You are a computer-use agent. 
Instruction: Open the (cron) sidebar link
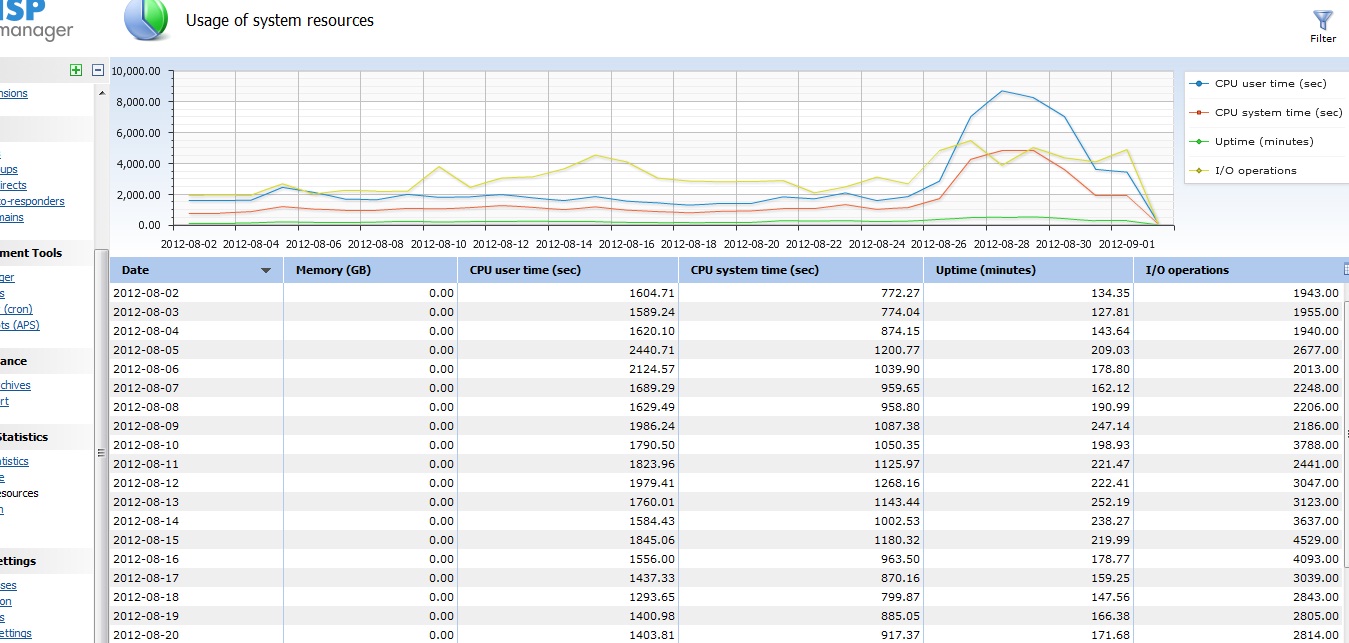(16, 309)
